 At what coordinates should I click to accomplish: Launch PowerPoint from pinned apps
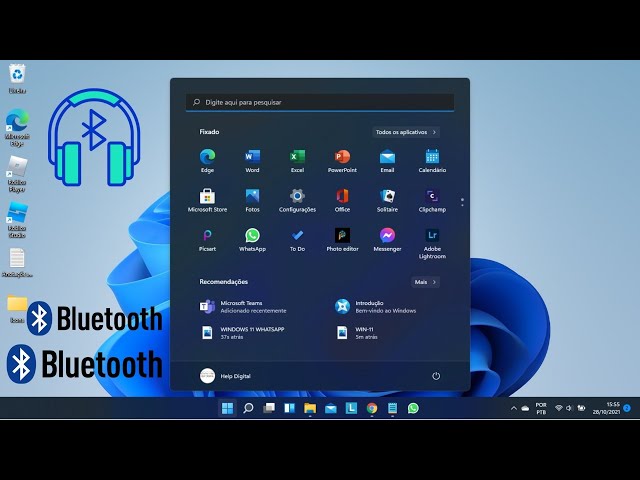pos(342,161)
